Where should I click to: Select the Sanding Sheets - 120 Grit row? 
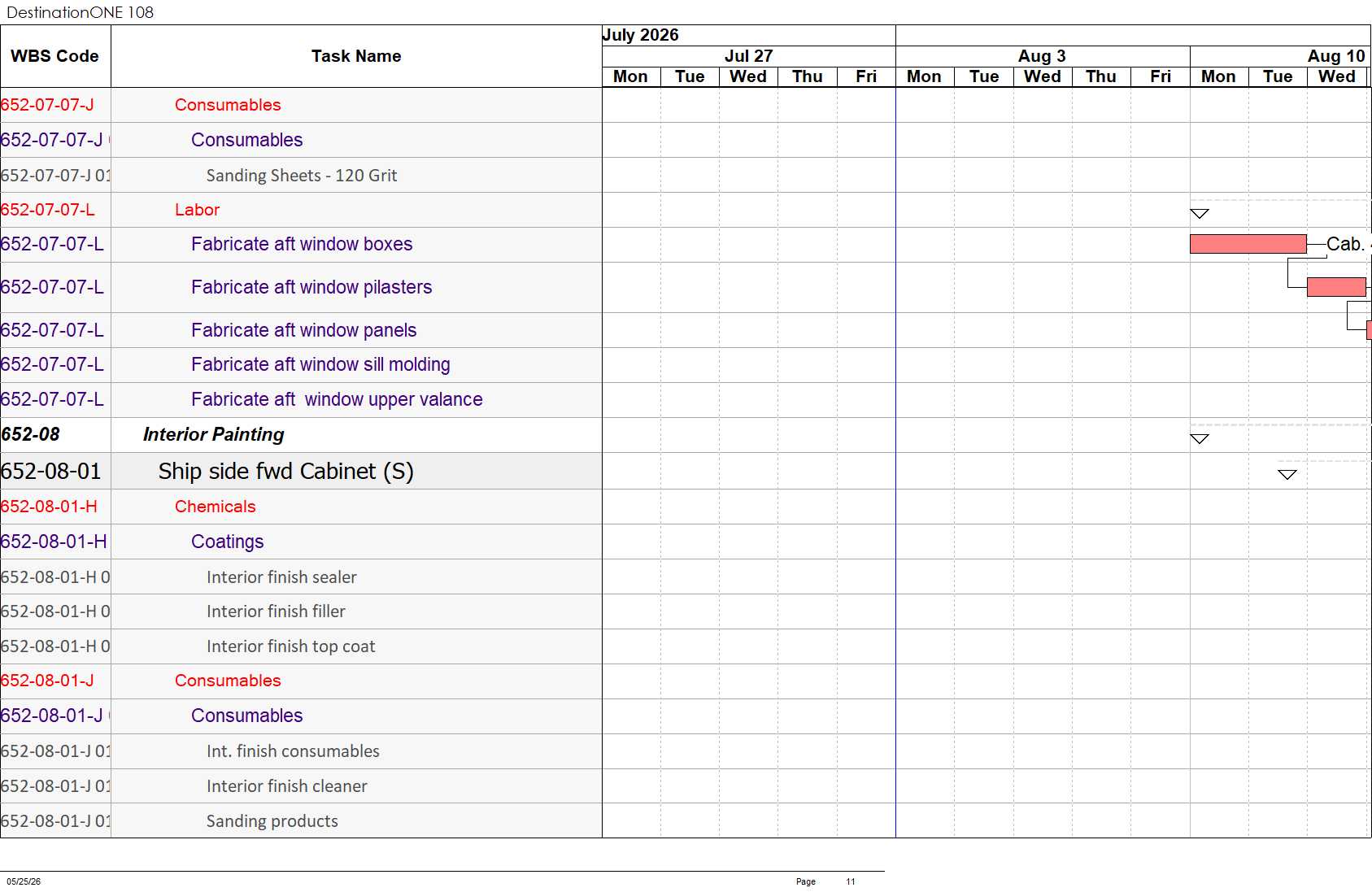point(301,175)
